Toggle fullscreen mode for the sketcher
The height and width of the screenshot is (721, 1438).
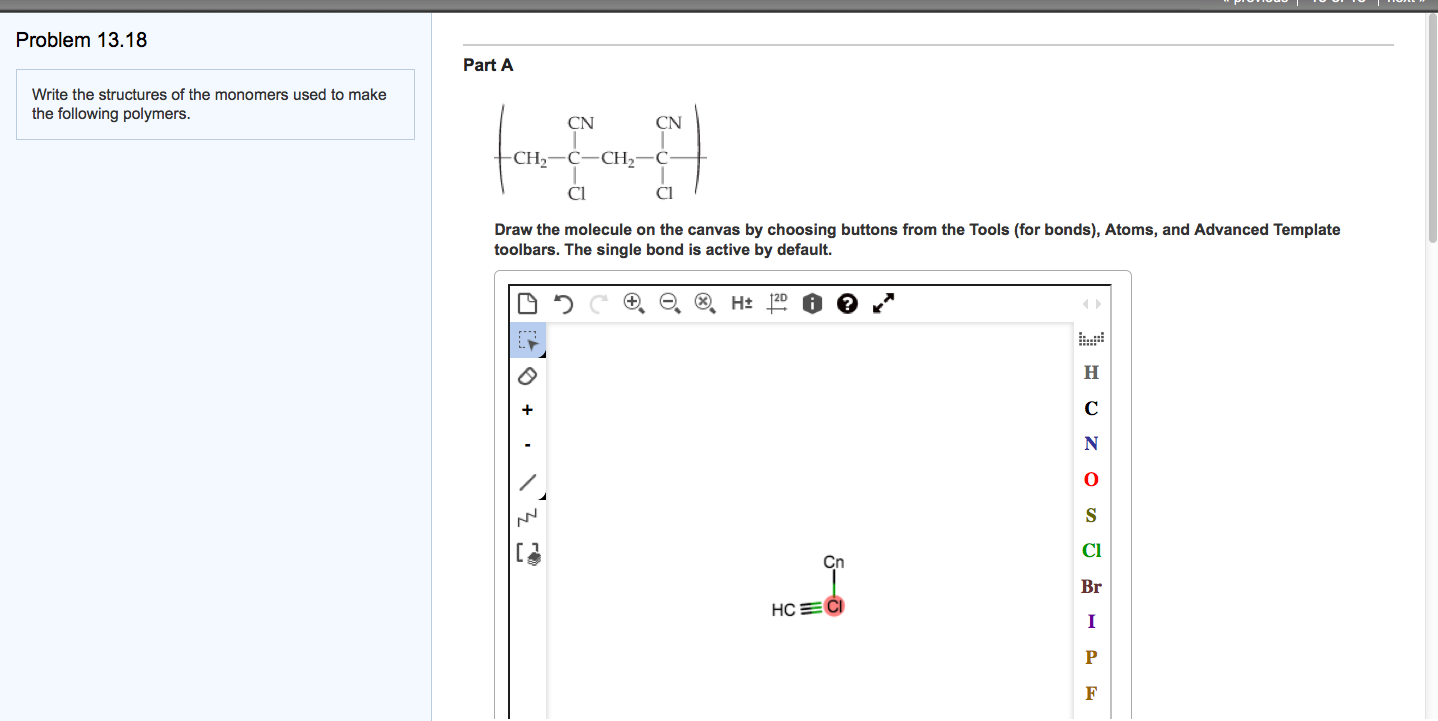[x=882, y=302]
